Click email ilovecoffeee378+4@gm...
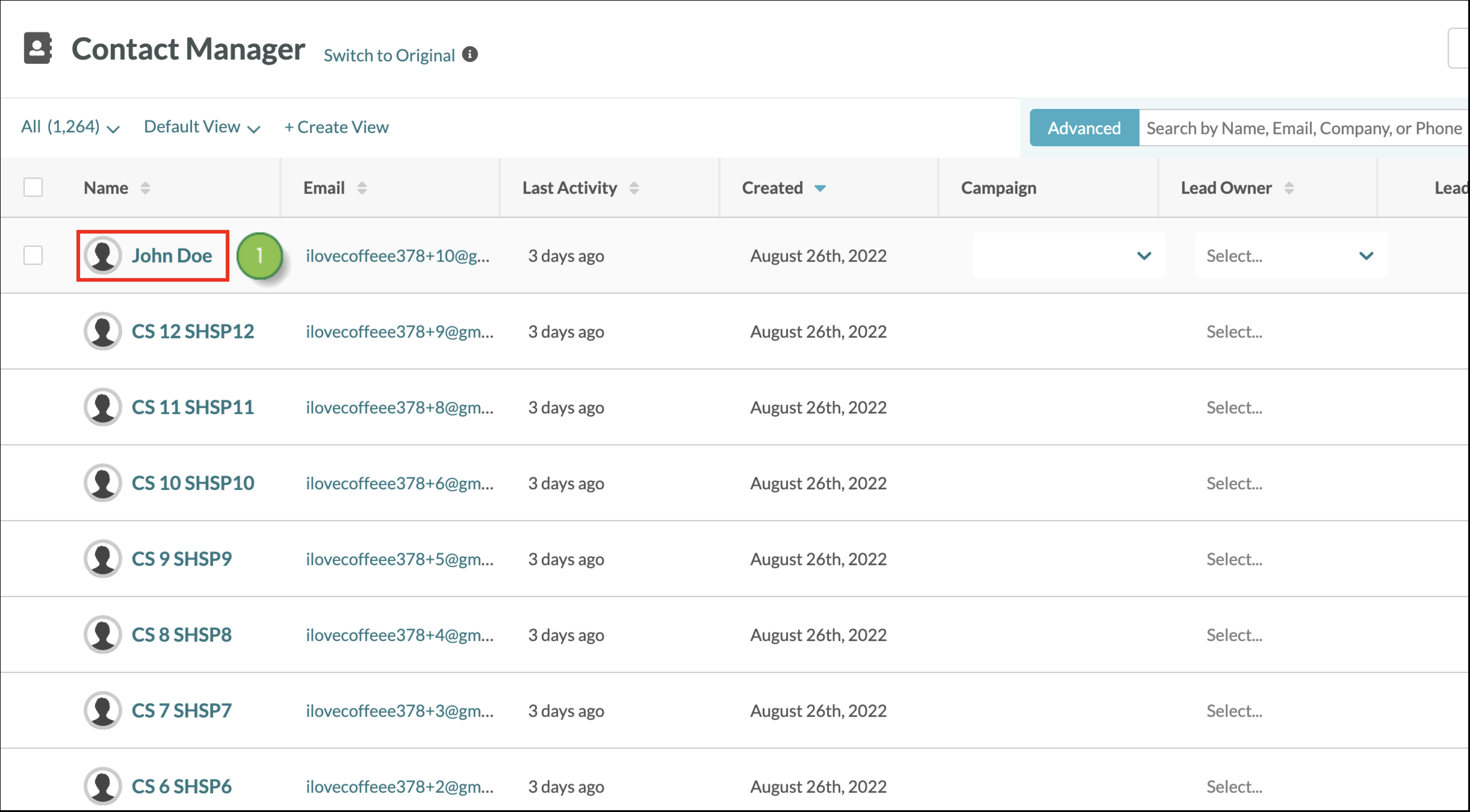The image size is (1470, 812). (x=399, y=636)
